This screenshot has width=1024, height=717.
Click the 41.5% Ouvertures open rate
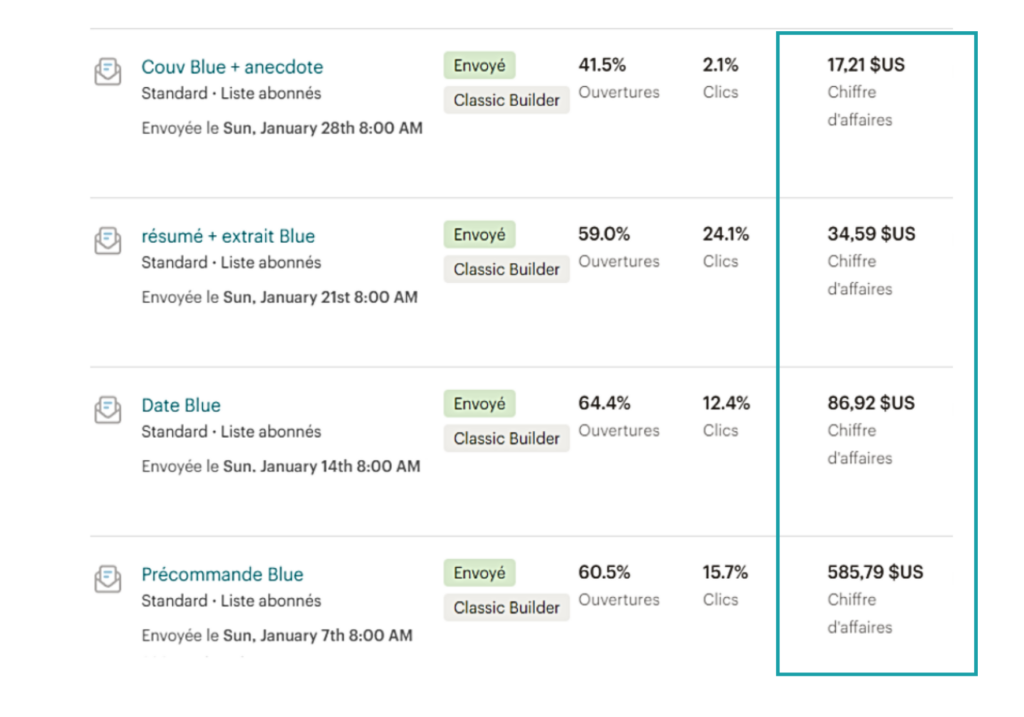pyautogui.click(x=602, y=65)
